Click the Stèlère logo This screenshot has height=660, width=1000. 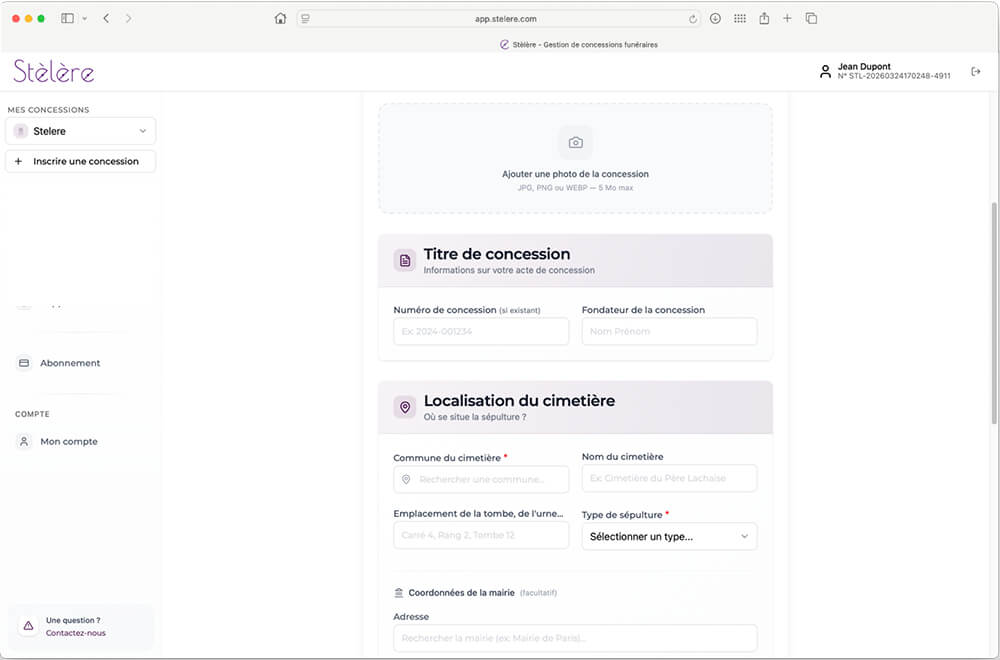point(54,71)
